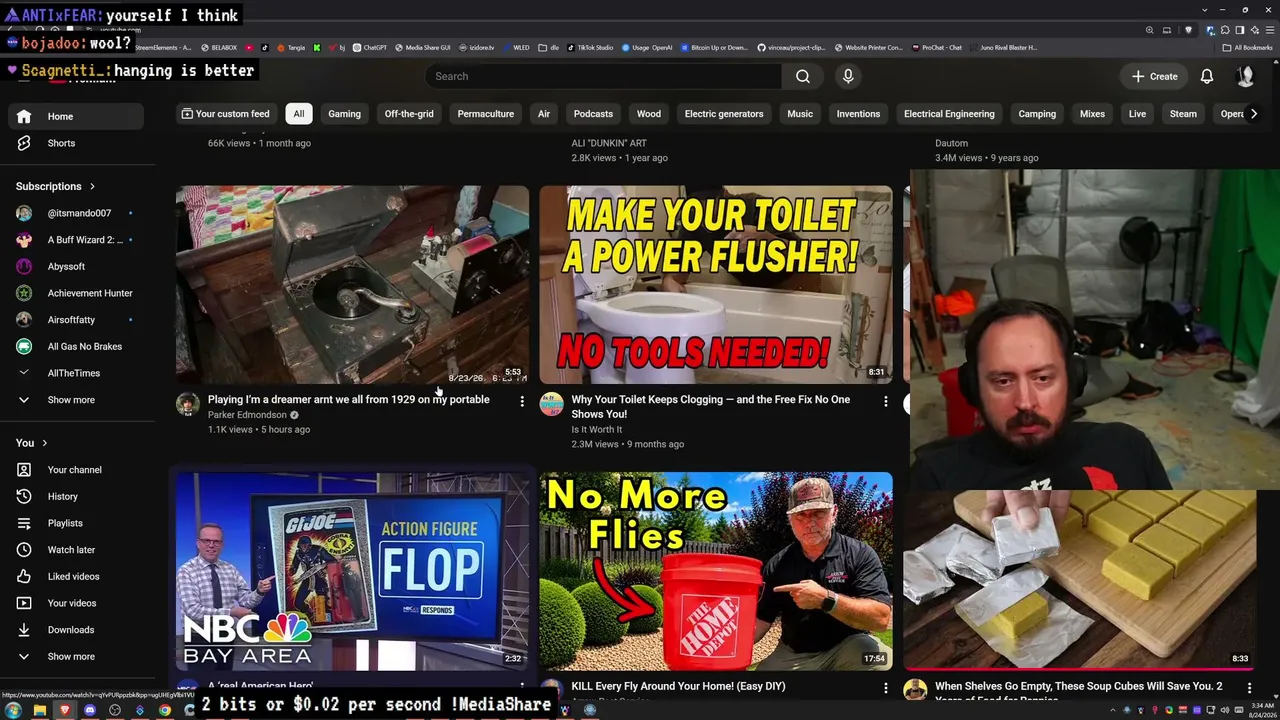This screenshot has height=720, width=1280.
Task: Play the GI Joe Action Figure Flop thumbnail
Action: pyautogui.click(x=353, y=571)
